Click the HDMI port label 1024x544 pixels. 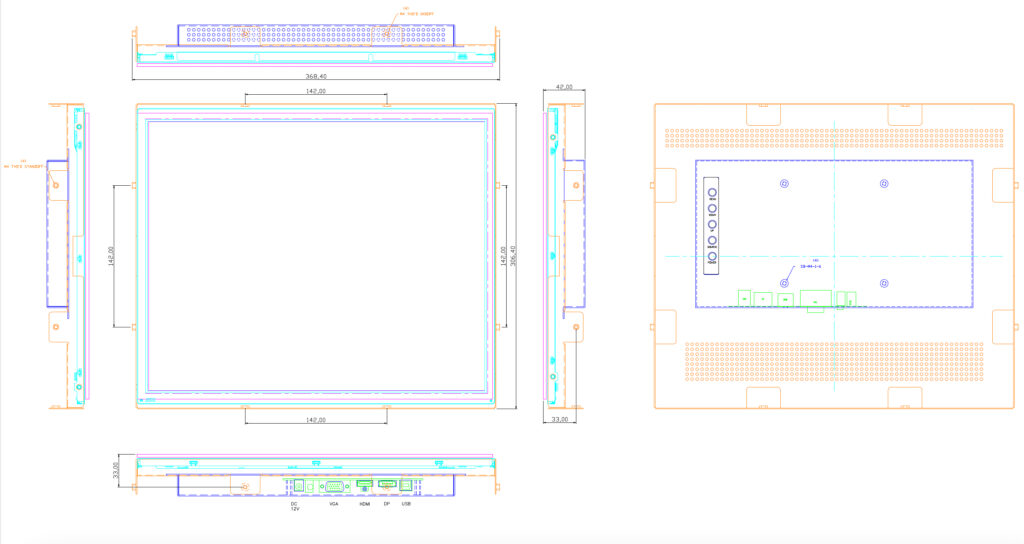coord(364,504)
